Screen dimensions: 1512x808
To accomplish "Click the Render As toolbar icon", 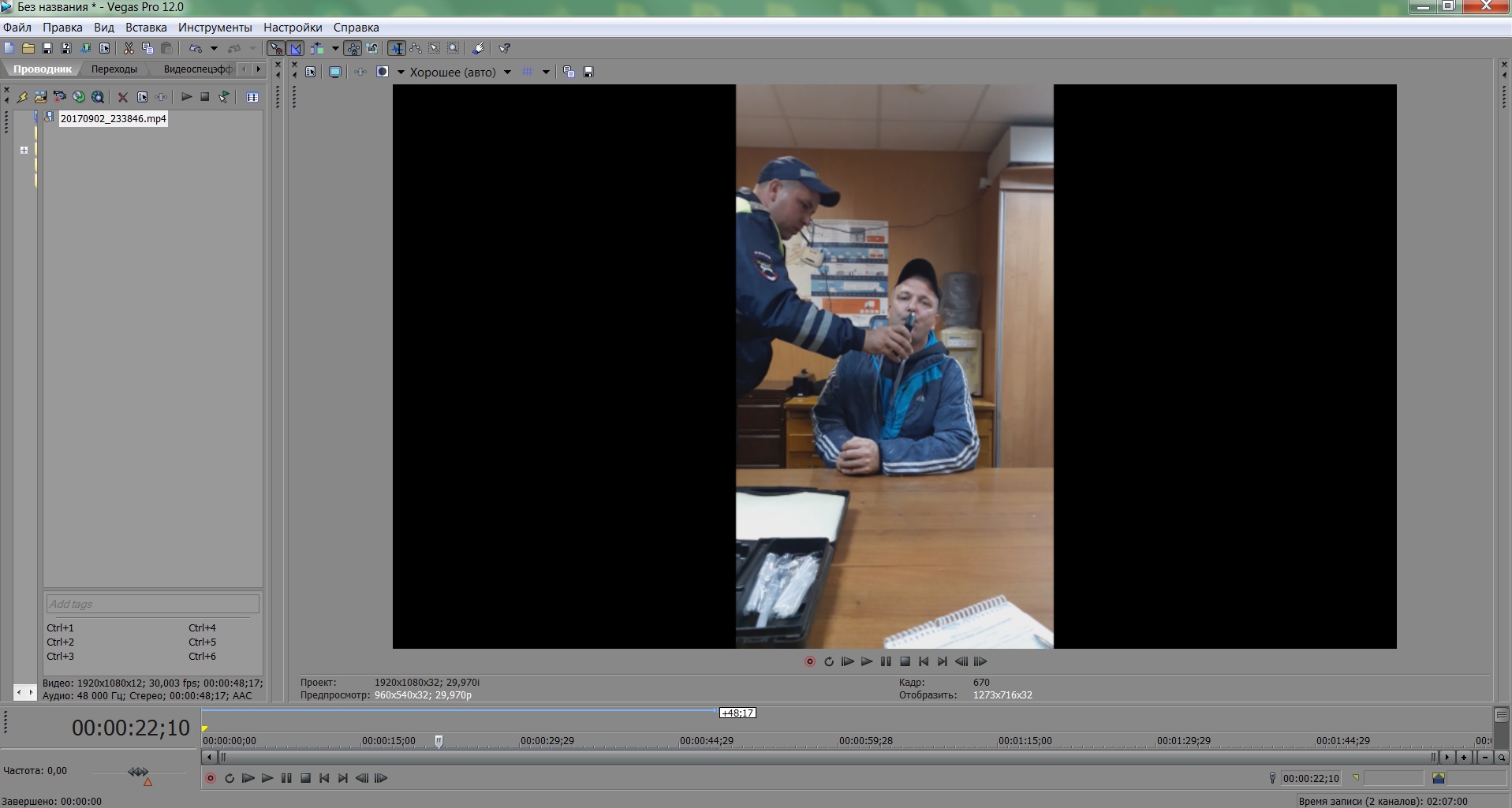I will click(85, 48).
